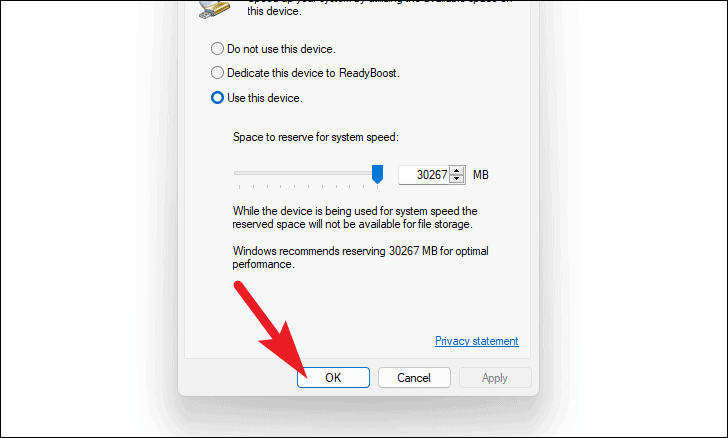Screen dimensions: 728x438
Task: Click the greyed-out Apply button
Action: click(495, 378)
